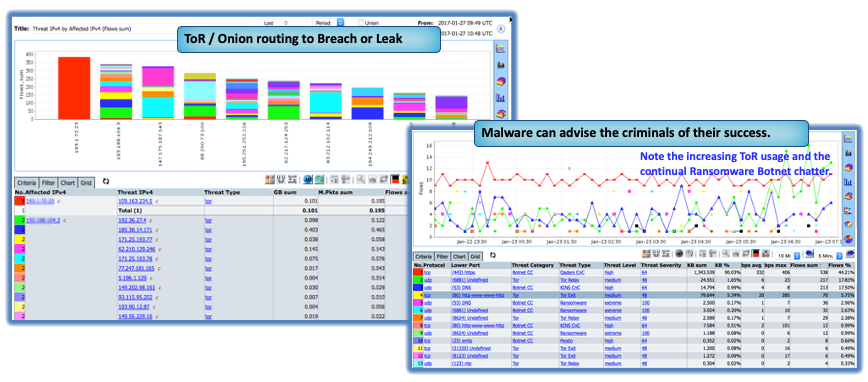
Task: Click the refresh icon beside the left Grid tab
Action: [x=106, y=181]
